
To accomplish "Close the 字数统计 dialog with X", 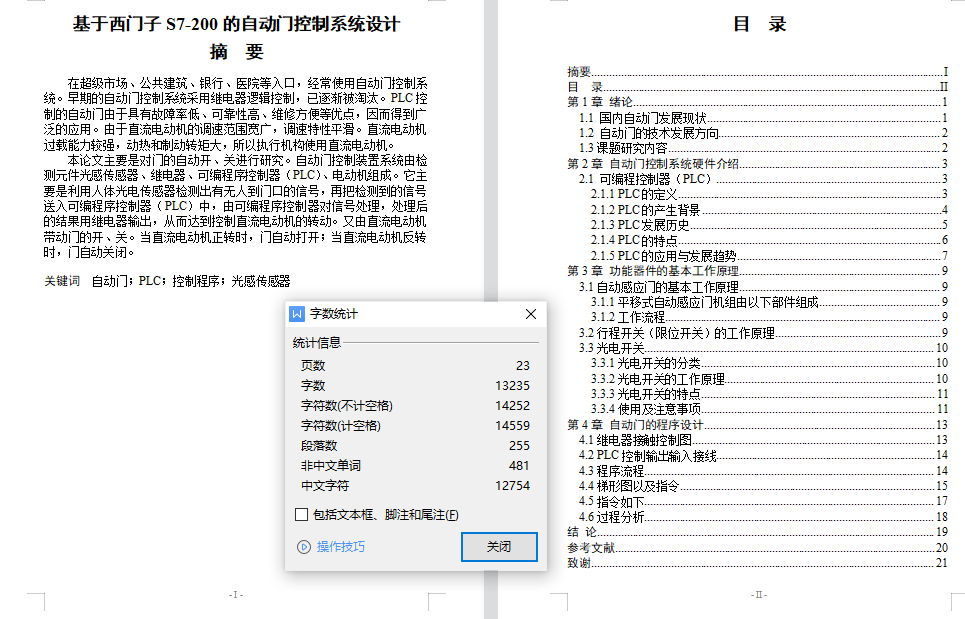I will (531, 314).
